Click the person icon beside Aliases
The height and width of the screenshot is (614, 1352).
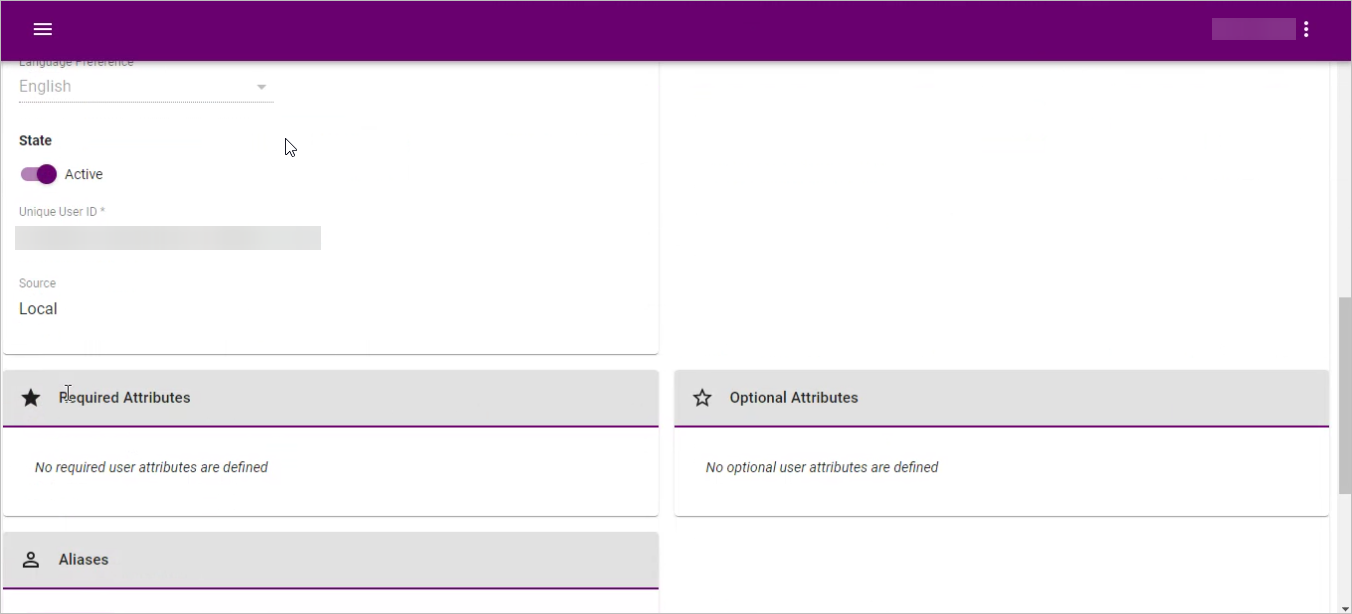point(31,560)
